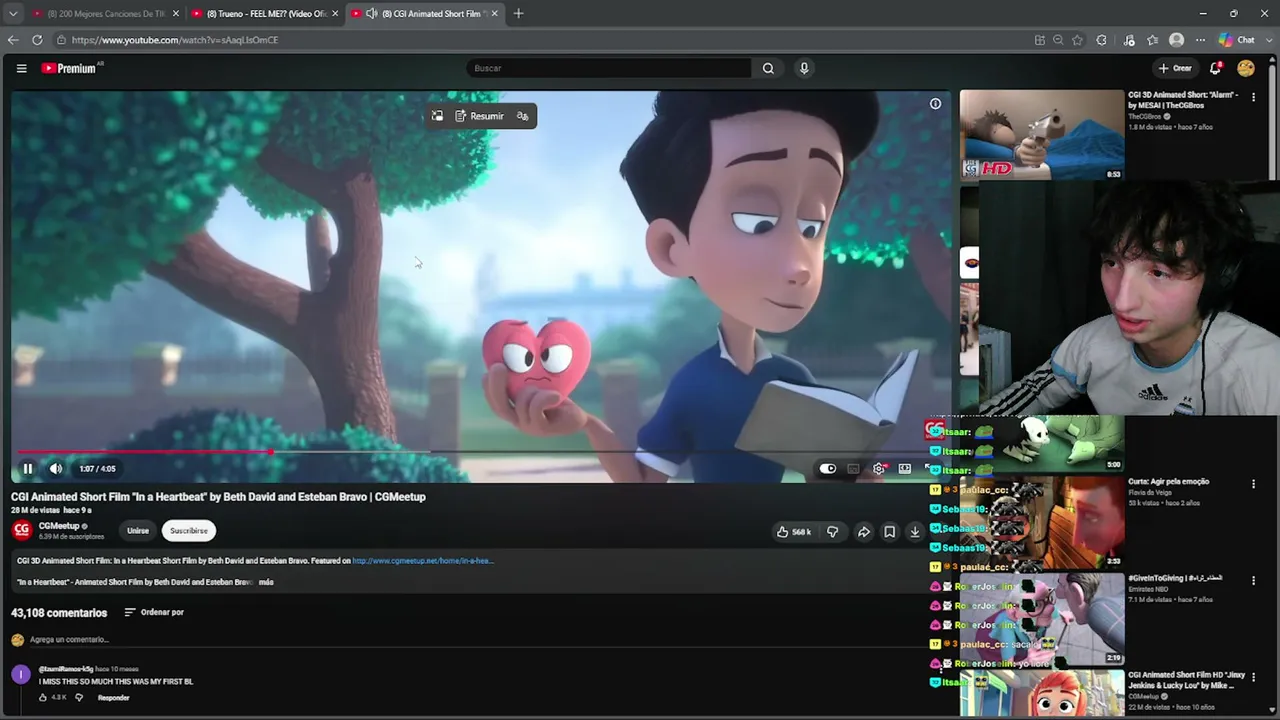The image size is (1280, 720).
Task: Open video player settings gear
Action: pyautogui.click(x=879, y=469)
